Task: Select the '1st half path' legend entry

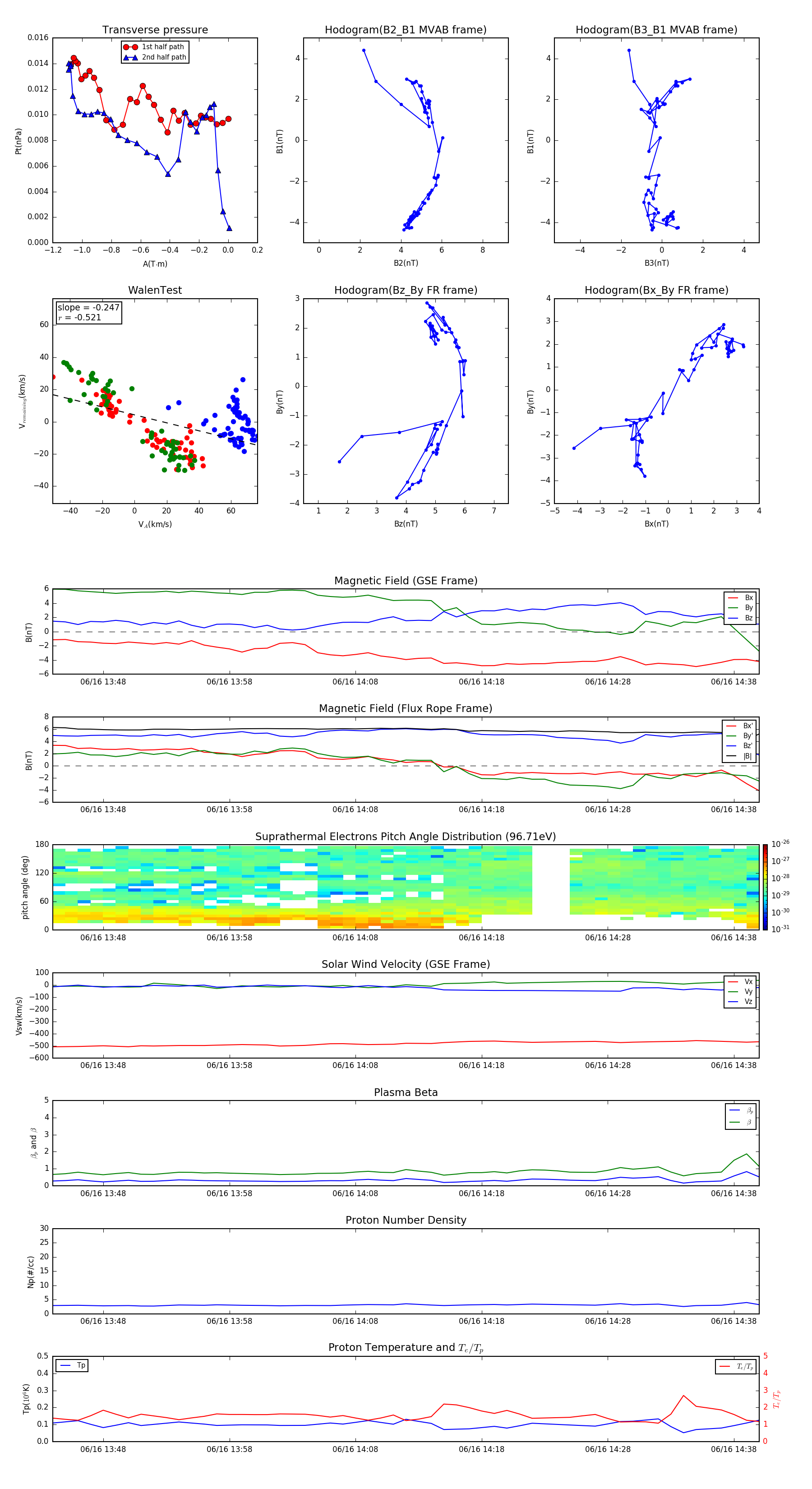Action: (x=155, y=47)
